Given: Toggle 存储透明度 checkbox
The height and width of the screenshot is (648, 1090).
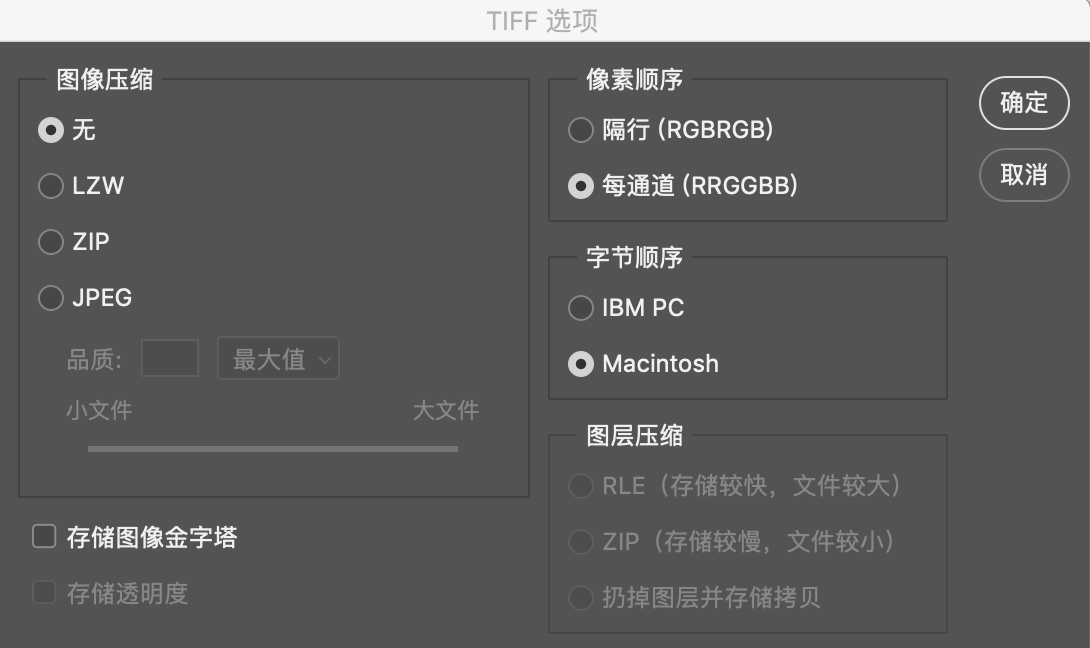Looking at the screenshot, I should 44,593.
